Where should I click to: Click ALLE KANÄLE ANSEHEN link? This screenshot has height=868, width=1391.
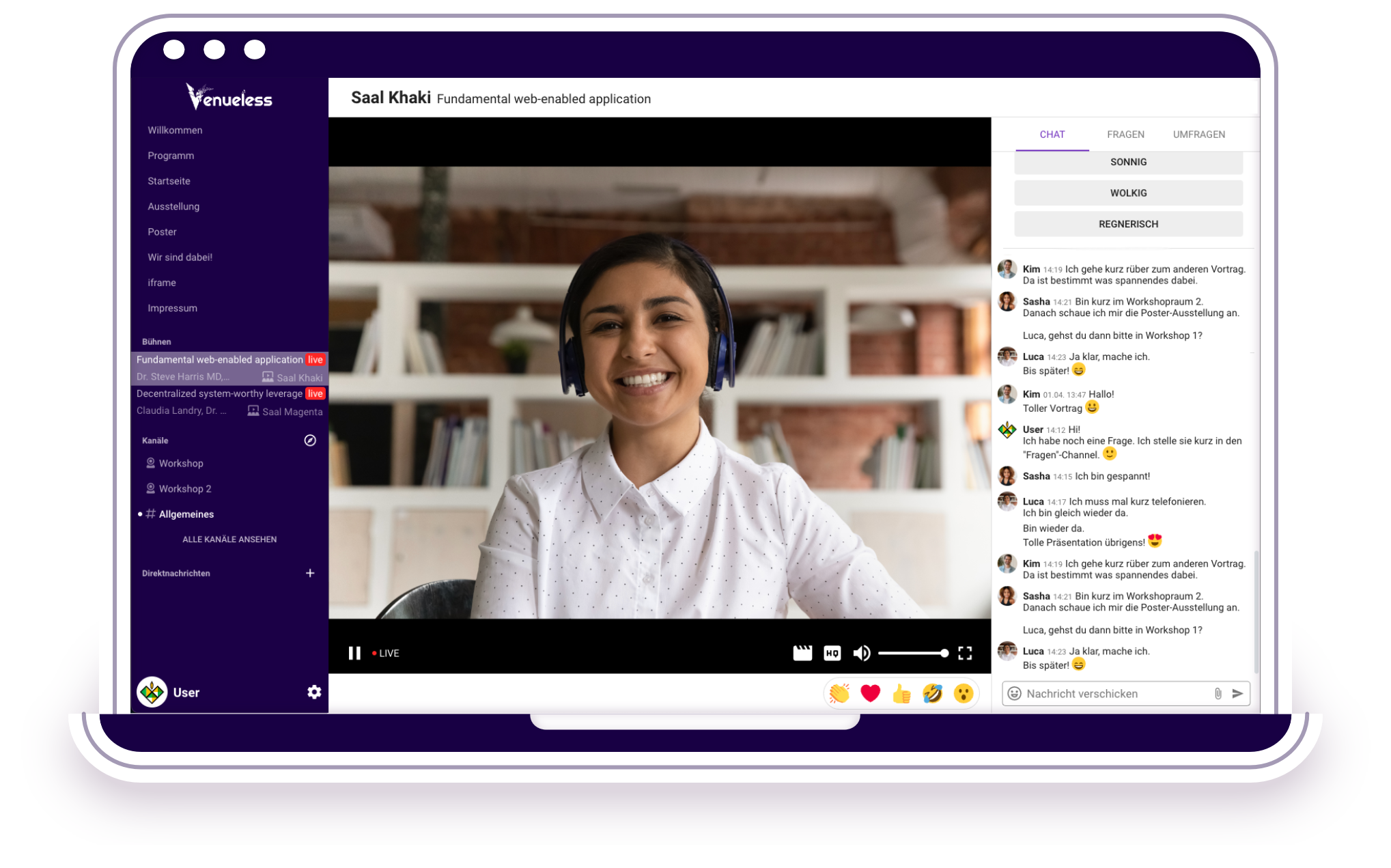[229, 540]
